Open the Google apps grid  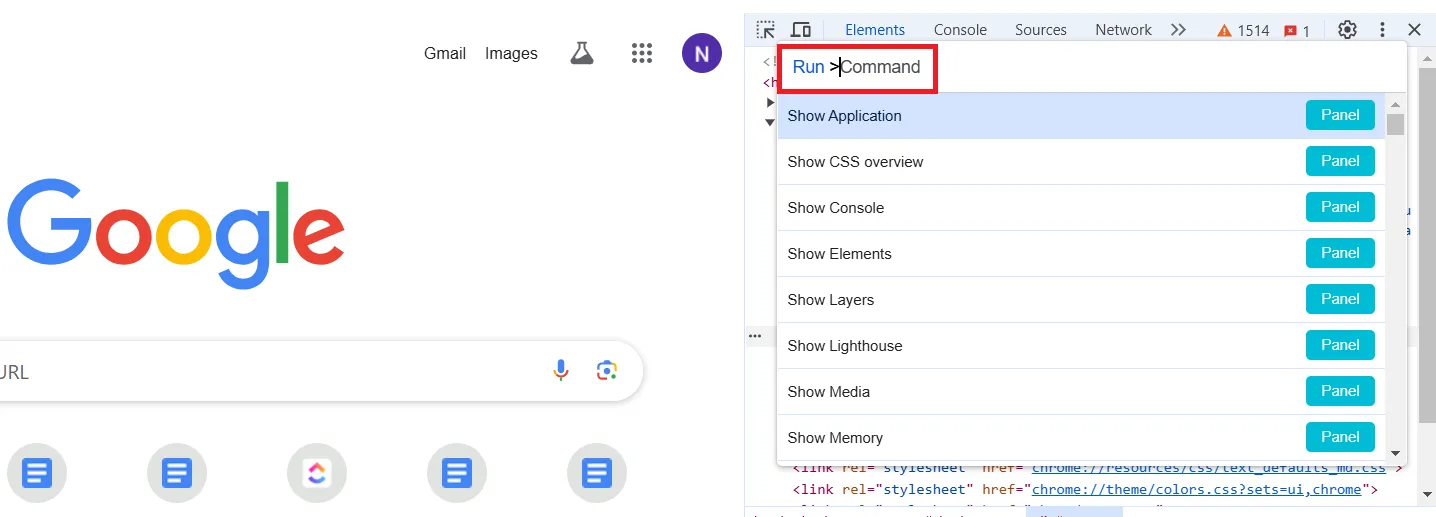tap(642, 53)
